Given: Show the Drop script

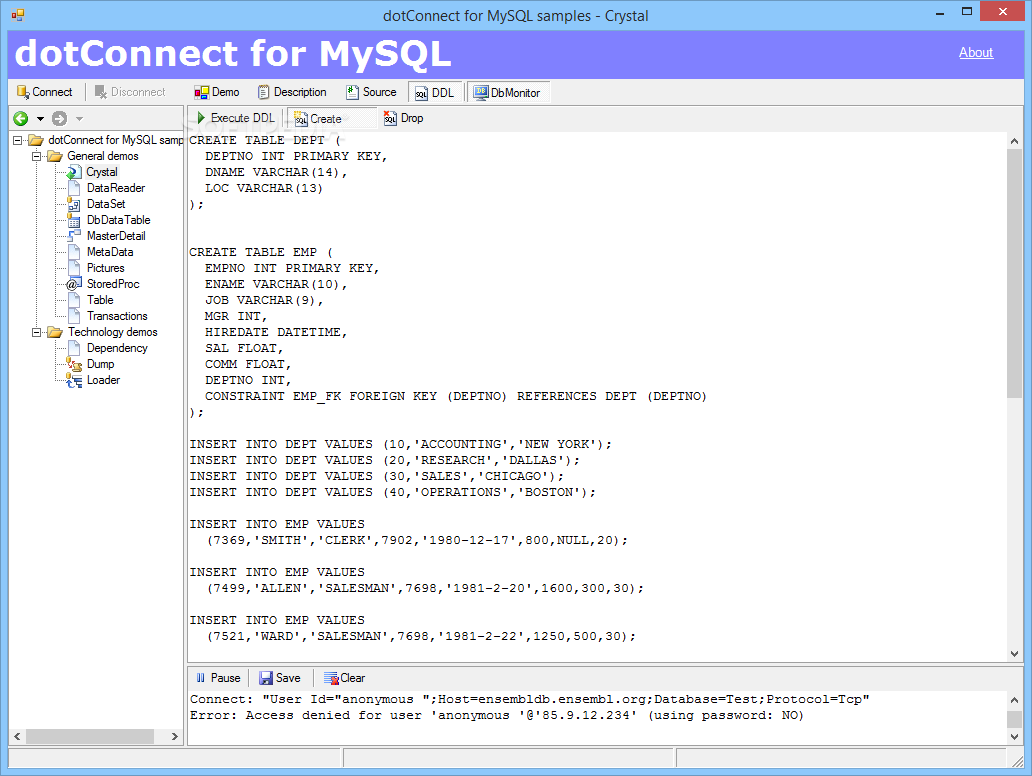Looking at the screenshot, I should pos(403,118).
